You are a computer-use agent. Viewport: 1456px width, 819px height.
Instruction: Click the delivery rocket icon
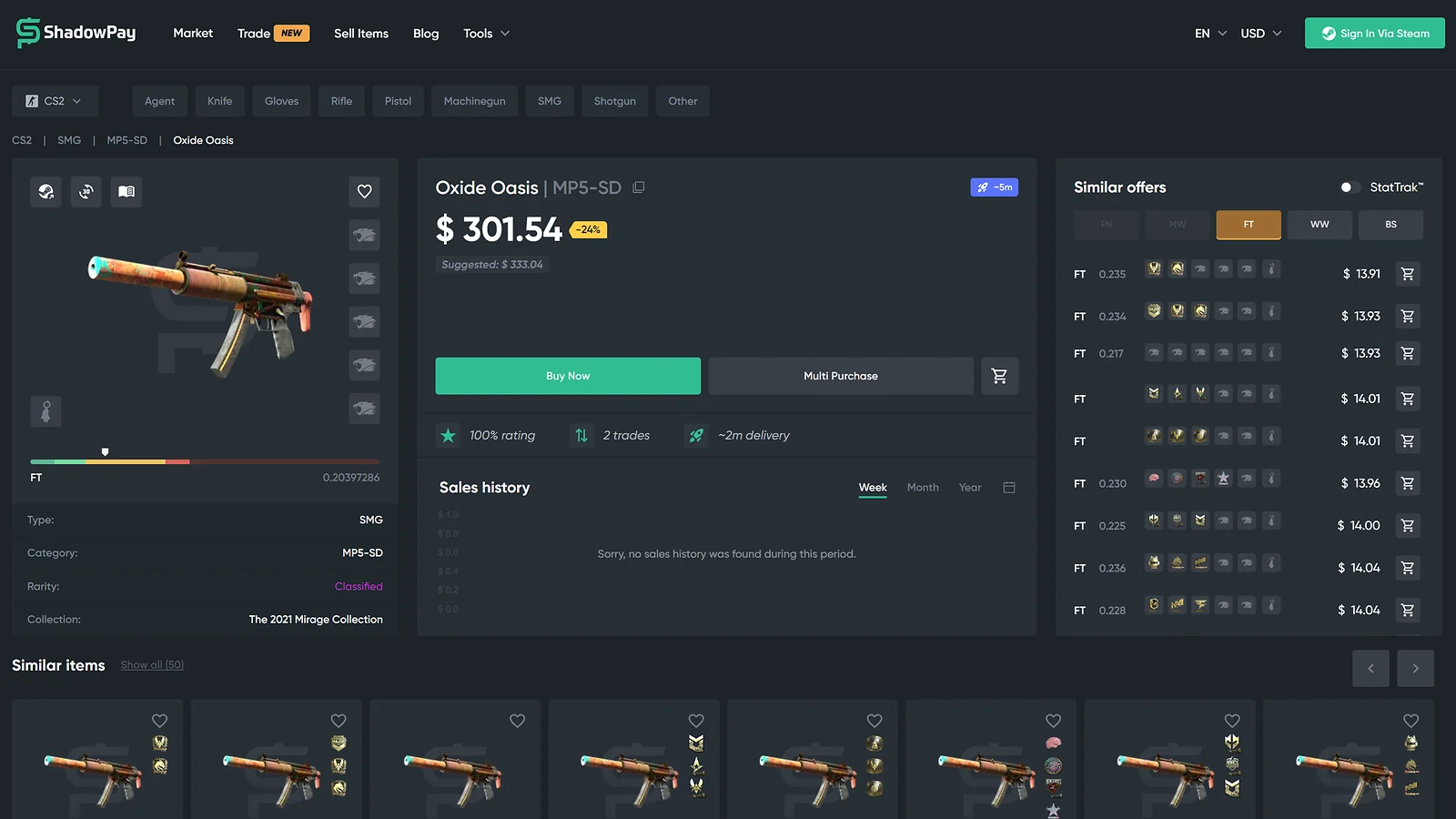coord(696,436)
